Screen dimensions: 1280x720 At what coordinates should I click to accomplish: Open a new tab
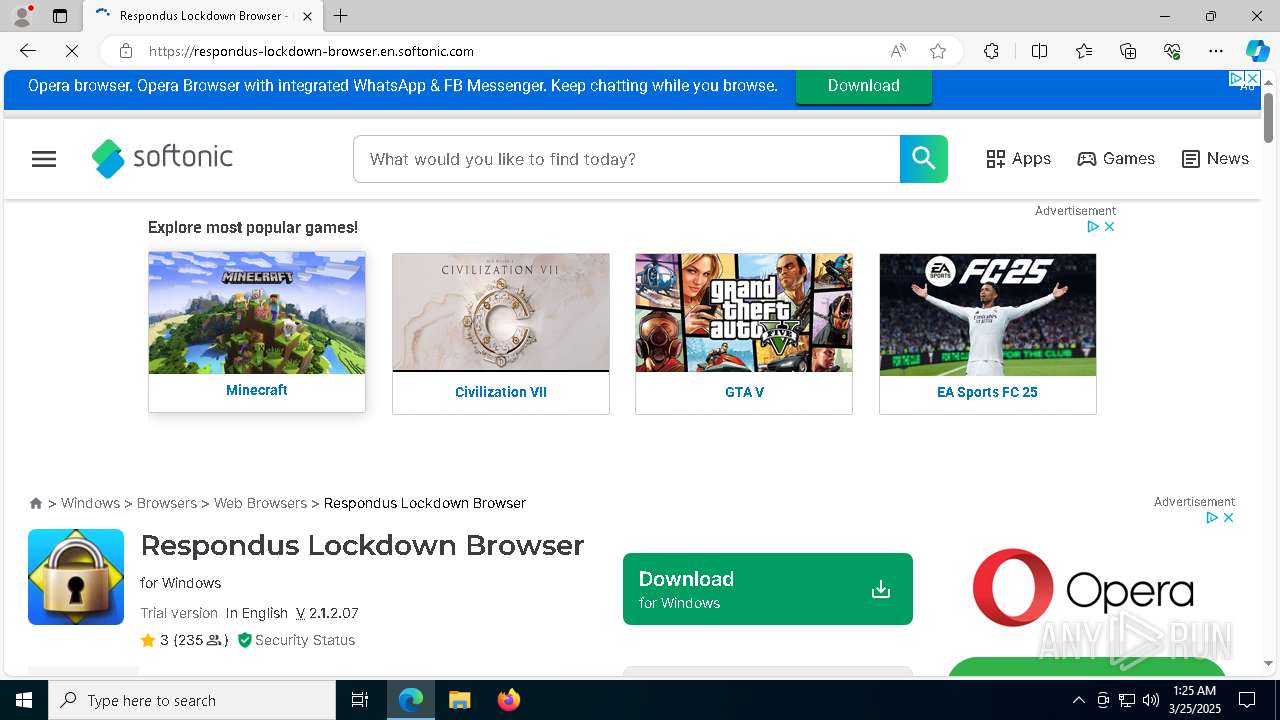click(341, 16)
